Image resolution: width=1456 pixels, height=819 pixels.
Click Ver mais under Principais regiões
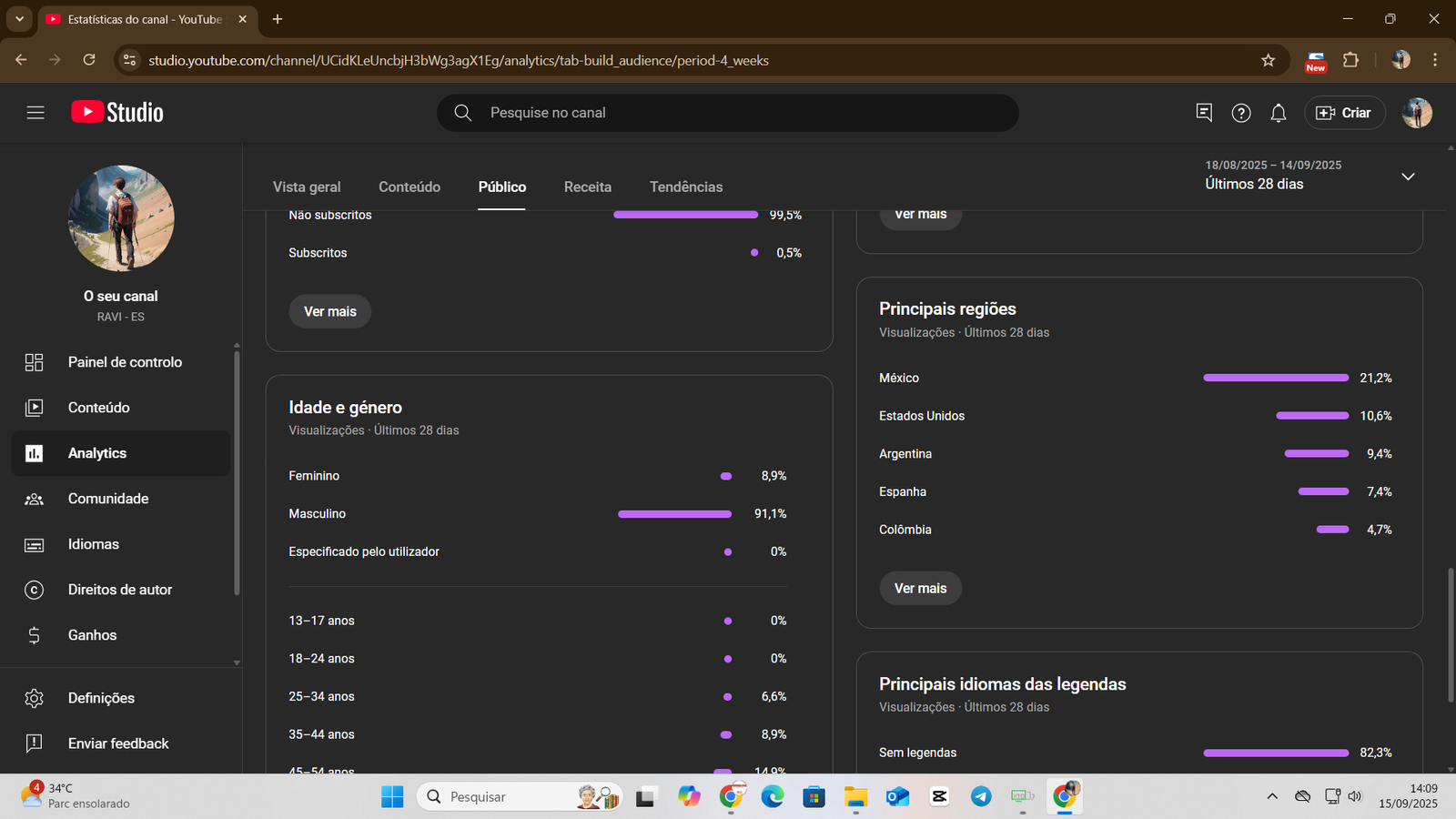tap(920, 588)
